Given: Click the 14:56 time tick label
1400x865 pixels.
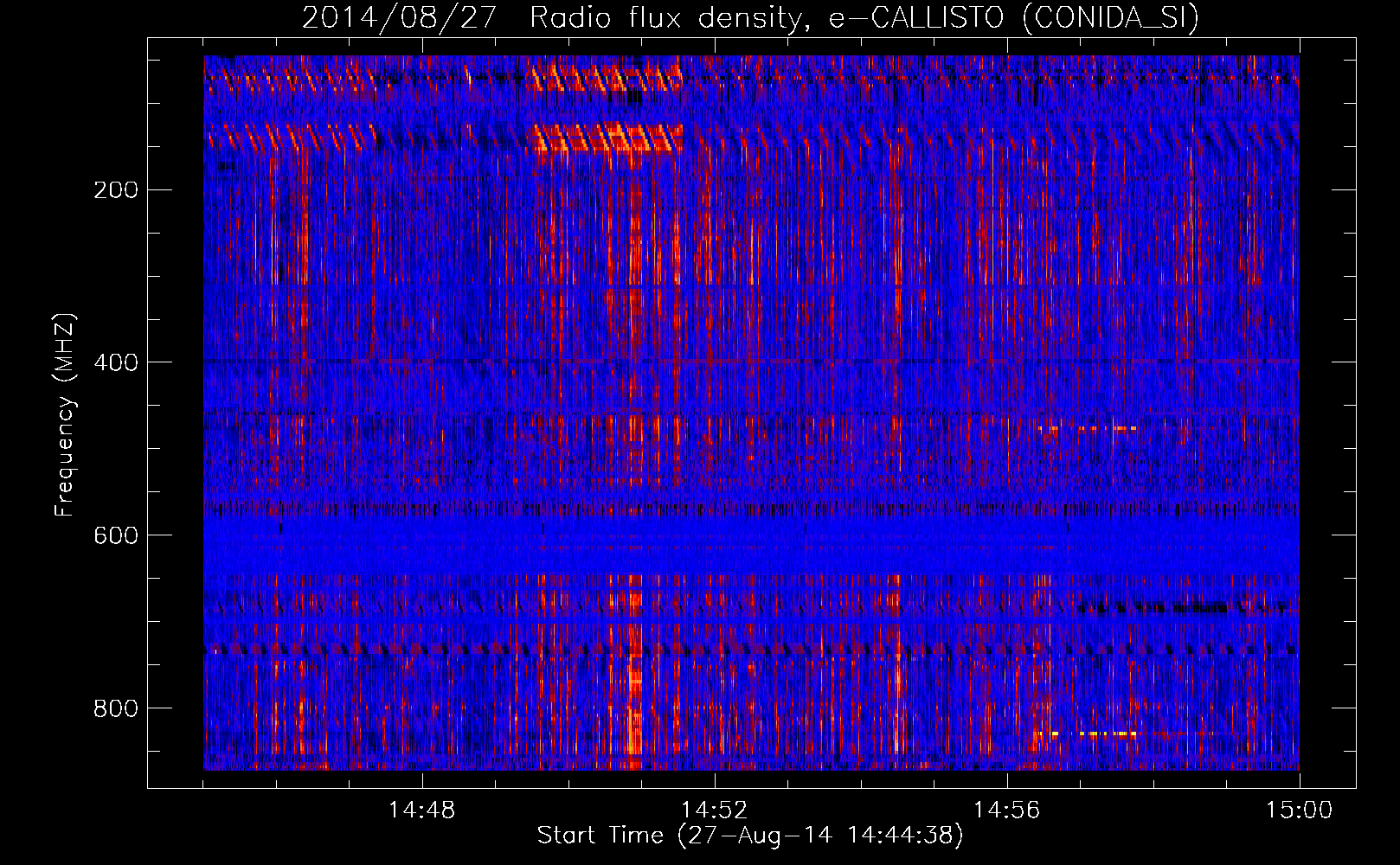Looking at the screenshot, I should pos(1006,811).
